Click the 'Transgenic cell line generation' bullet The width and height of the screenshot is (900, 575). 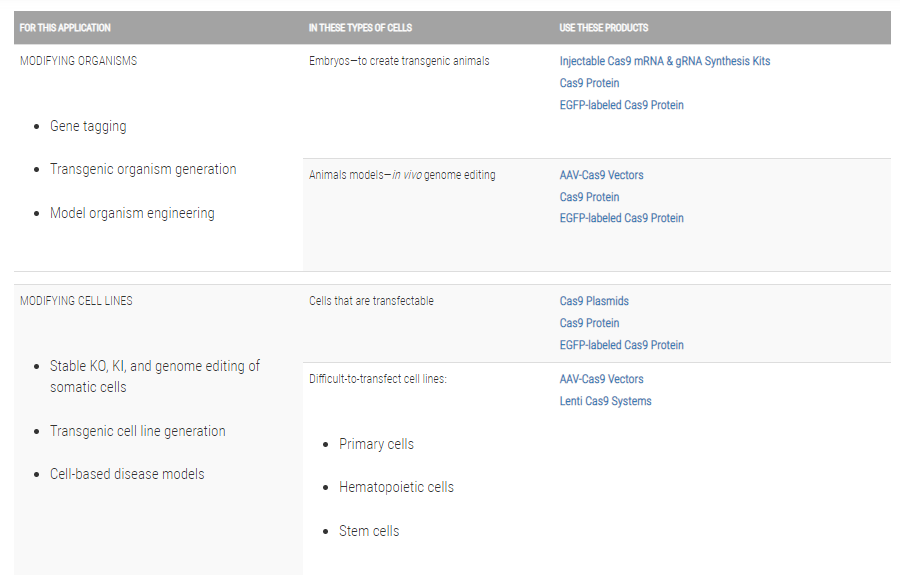[138, 431]
